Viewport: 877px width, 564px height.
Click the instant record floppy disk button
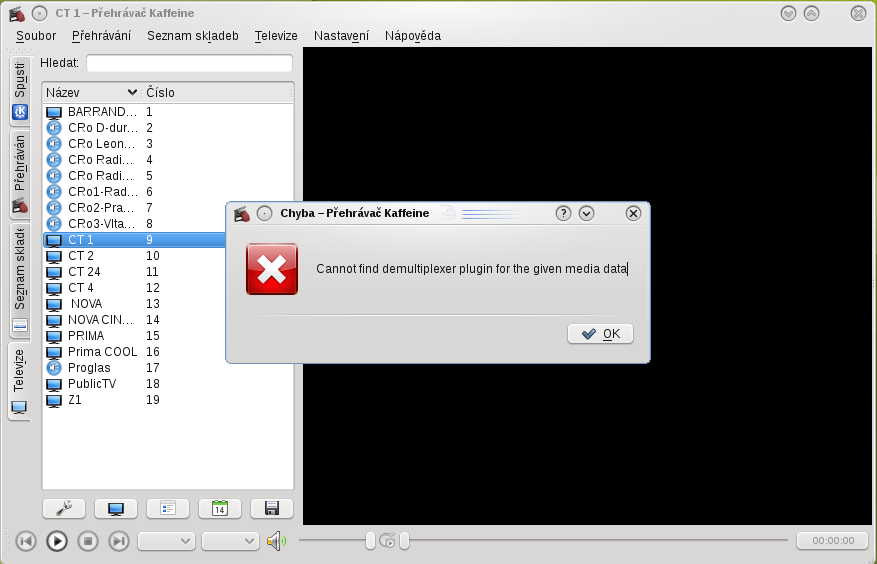(272, 509)
